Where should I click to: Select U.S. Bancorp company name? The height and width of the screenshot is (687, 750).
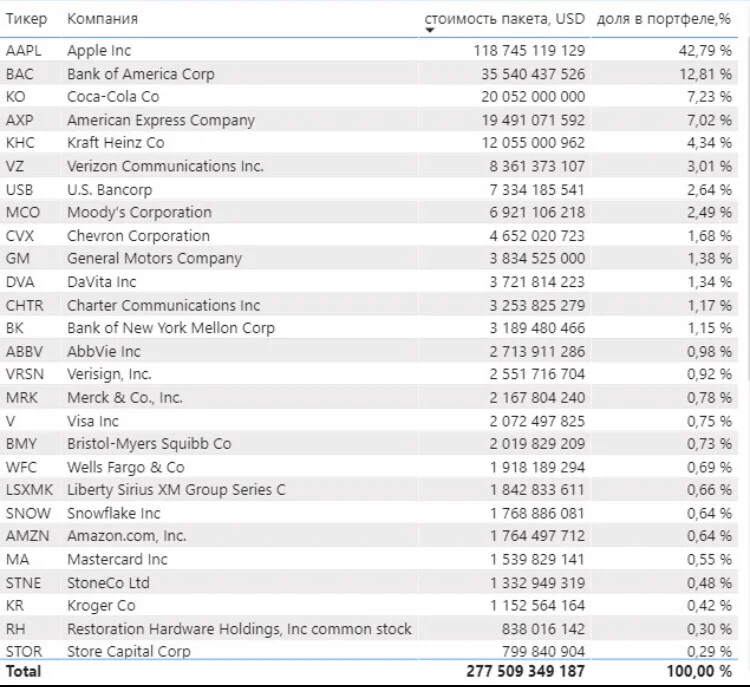click(110, 189)
